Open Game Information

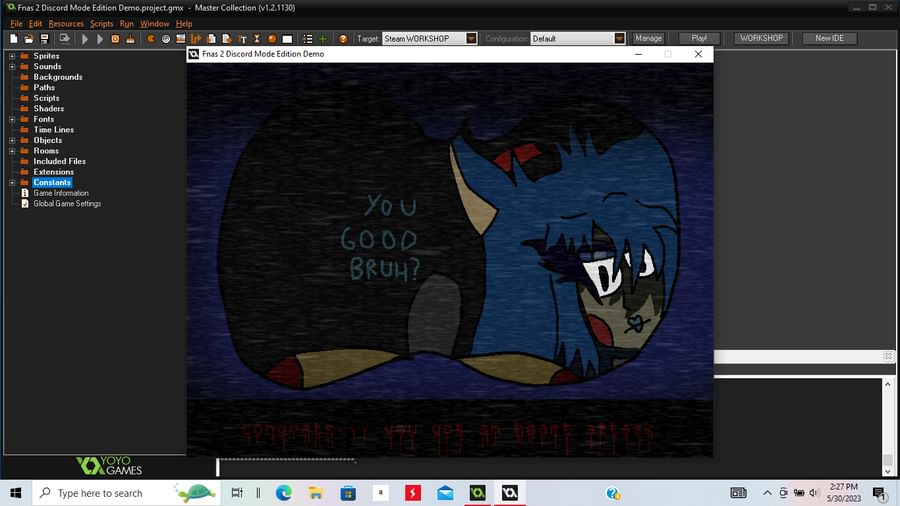(x=61, y=193)
